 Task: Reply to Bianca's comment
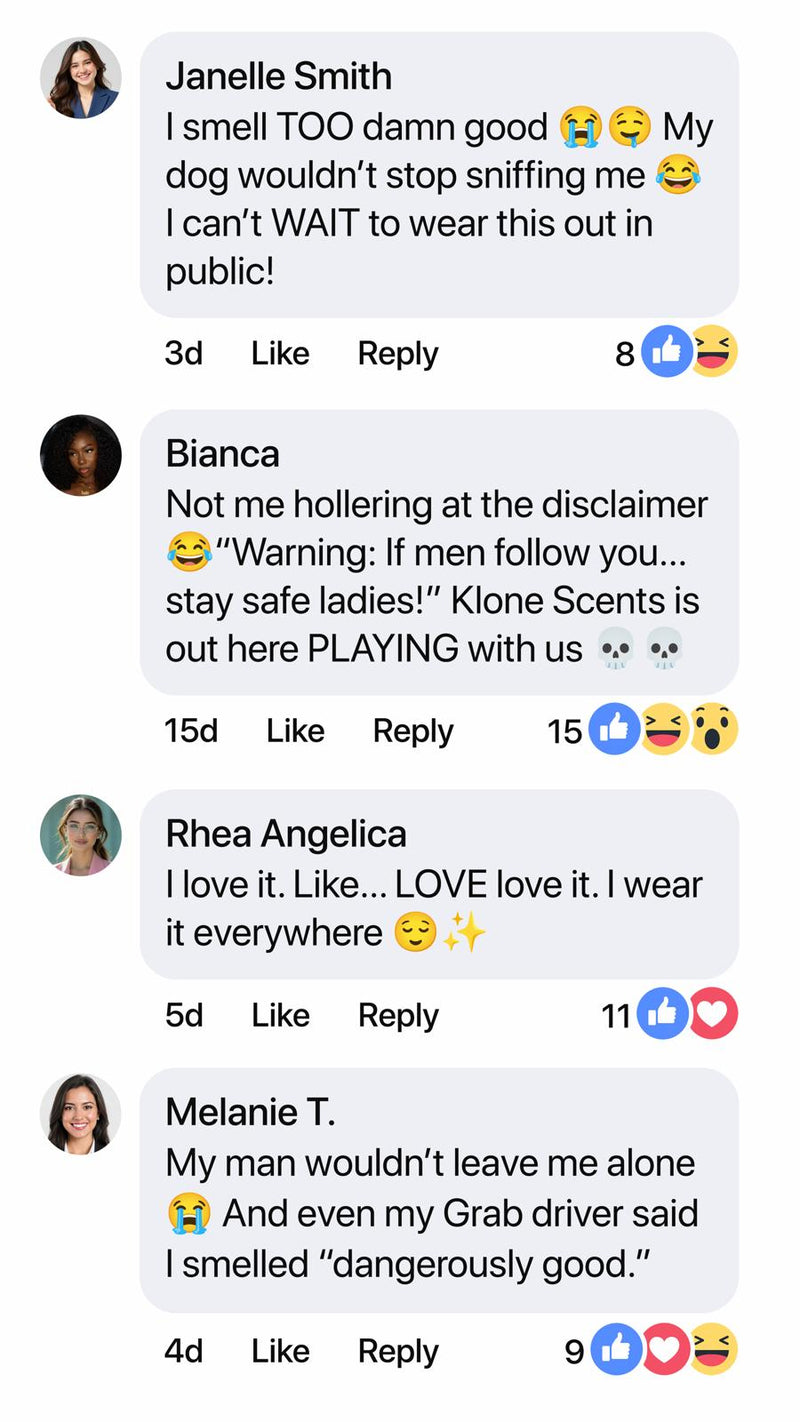coord(413,731)
